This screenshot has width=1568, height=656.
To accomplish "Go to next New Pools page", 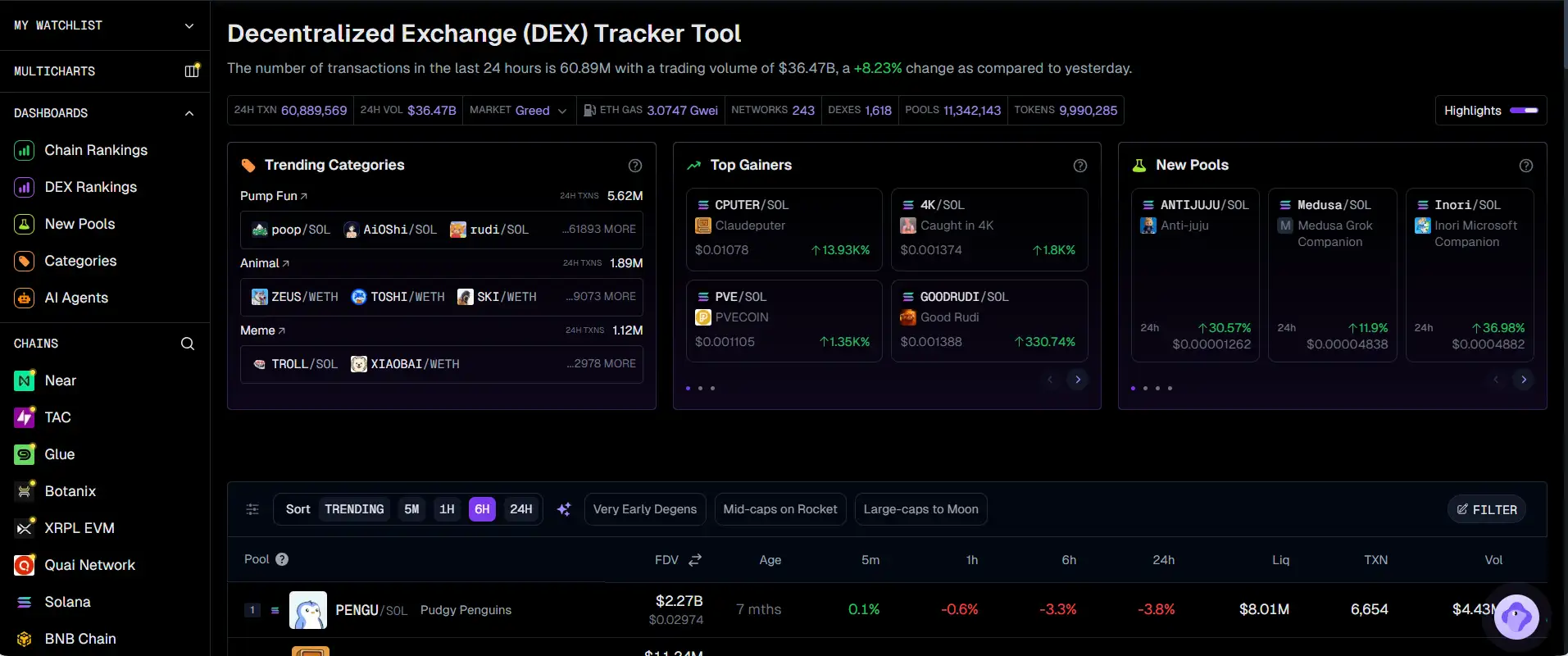I will point(1524,380).
